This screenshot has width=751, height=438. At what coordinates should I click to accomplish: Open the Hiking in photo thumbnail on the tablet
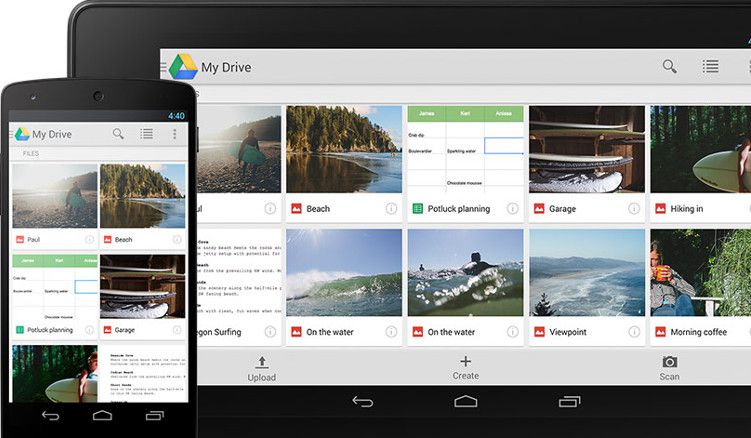tap(701, 149)
